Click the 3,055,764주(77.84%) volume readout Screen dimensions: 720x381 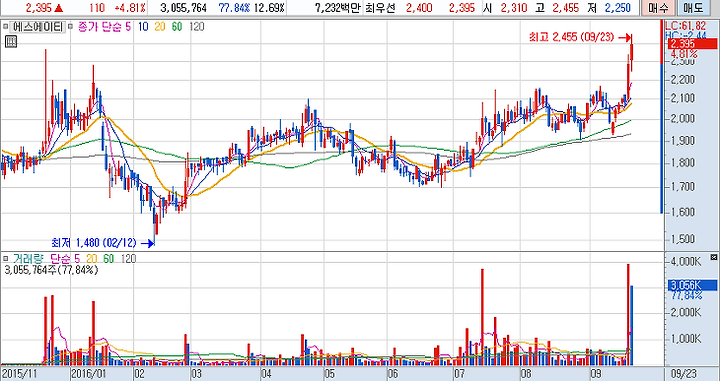point(52,271)
